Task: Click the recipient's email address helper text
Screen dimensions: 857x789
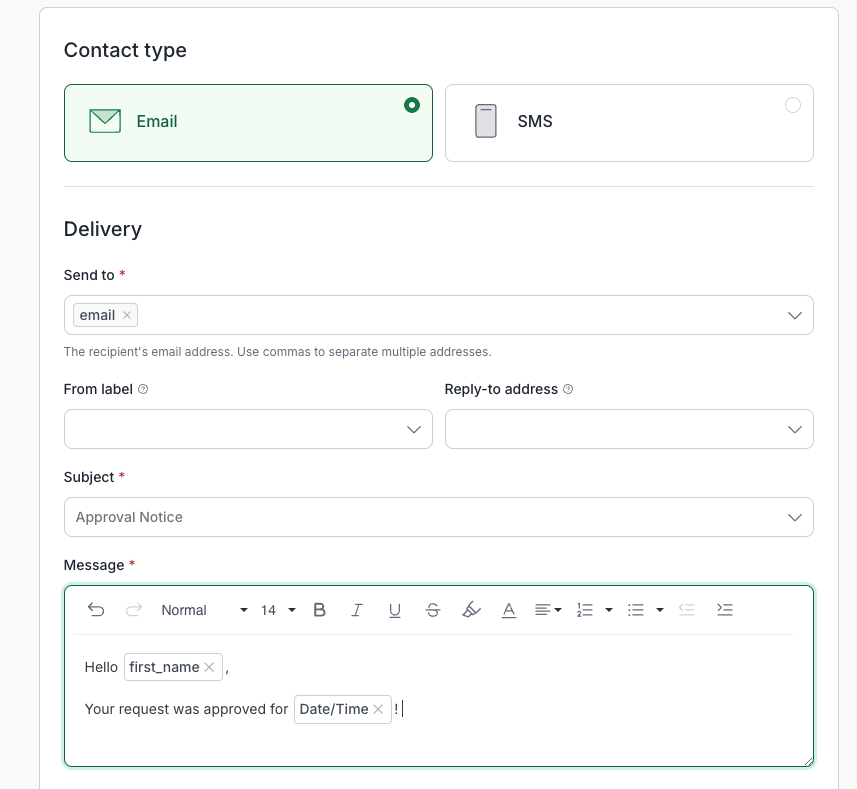Action: click(x=278, y=352)
